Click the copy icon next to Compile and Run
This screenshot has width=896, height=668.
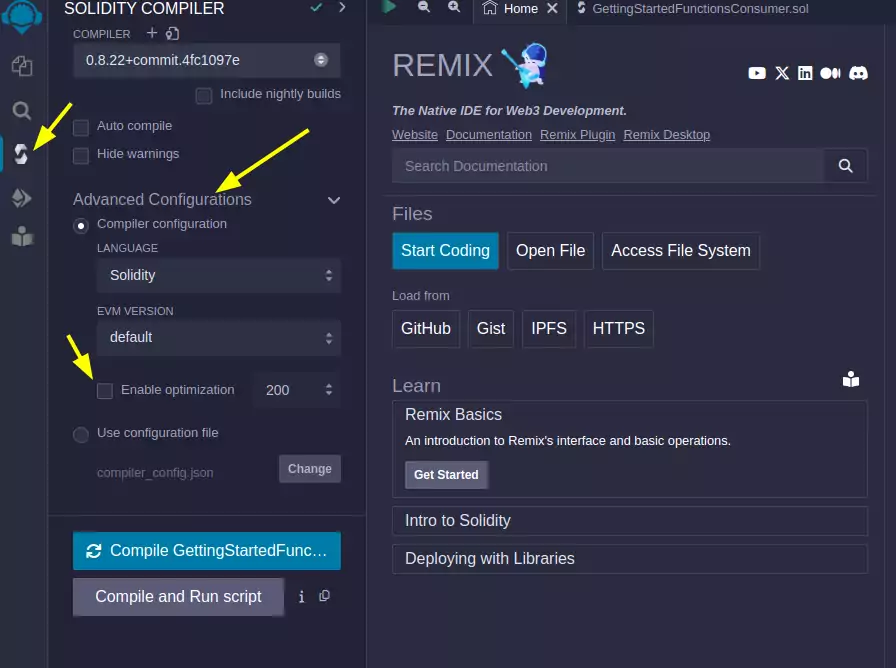[x=325, y=596]
